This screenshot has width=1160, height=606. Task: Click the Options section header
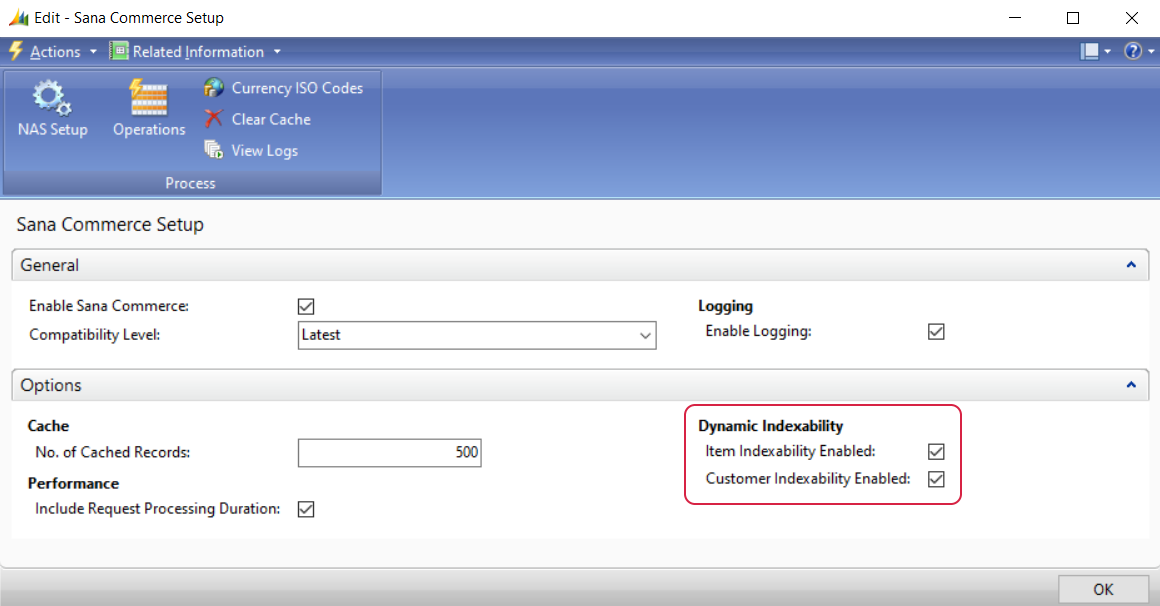[x=580, y=385]
